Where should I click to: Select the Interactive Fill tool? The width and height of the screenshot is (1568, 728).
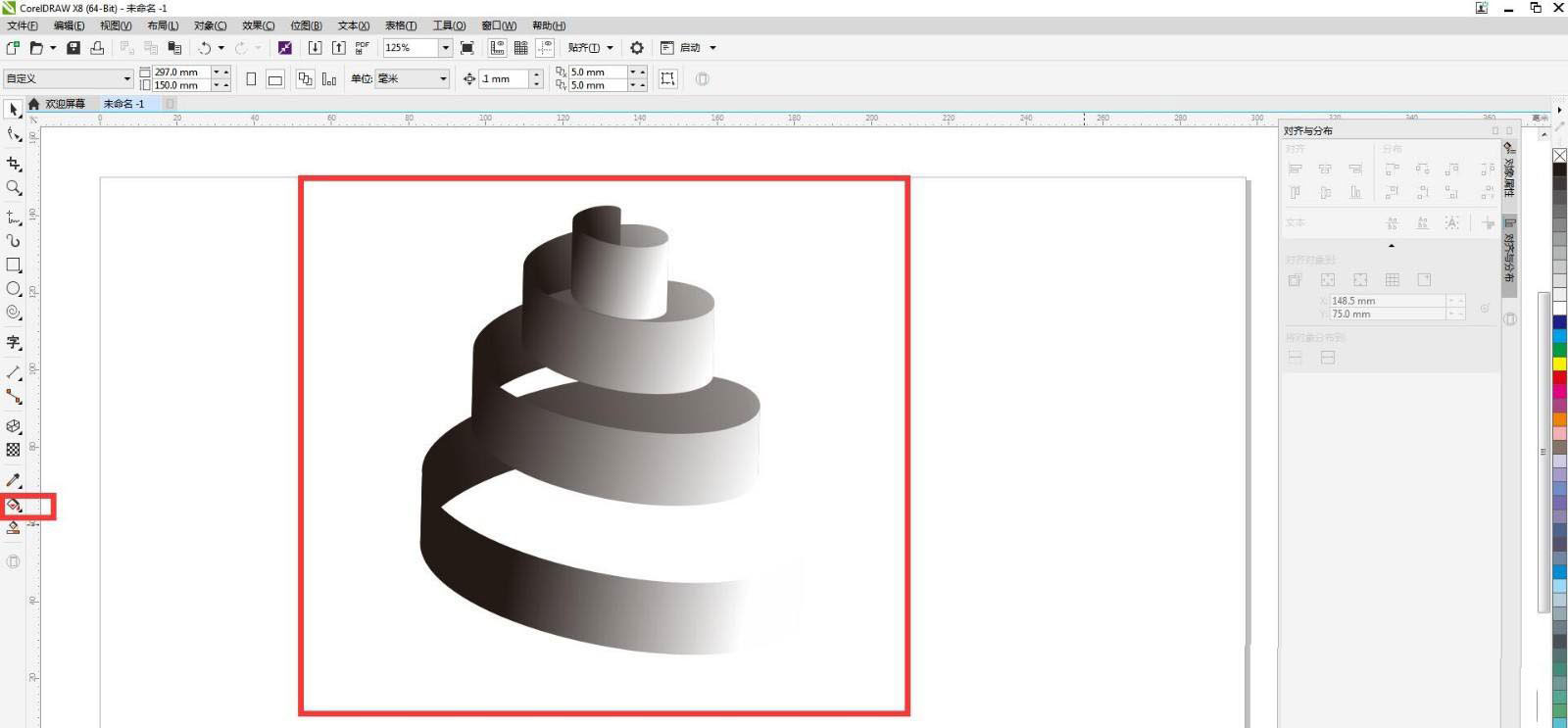pyautogui.click(x=14, y=506)
